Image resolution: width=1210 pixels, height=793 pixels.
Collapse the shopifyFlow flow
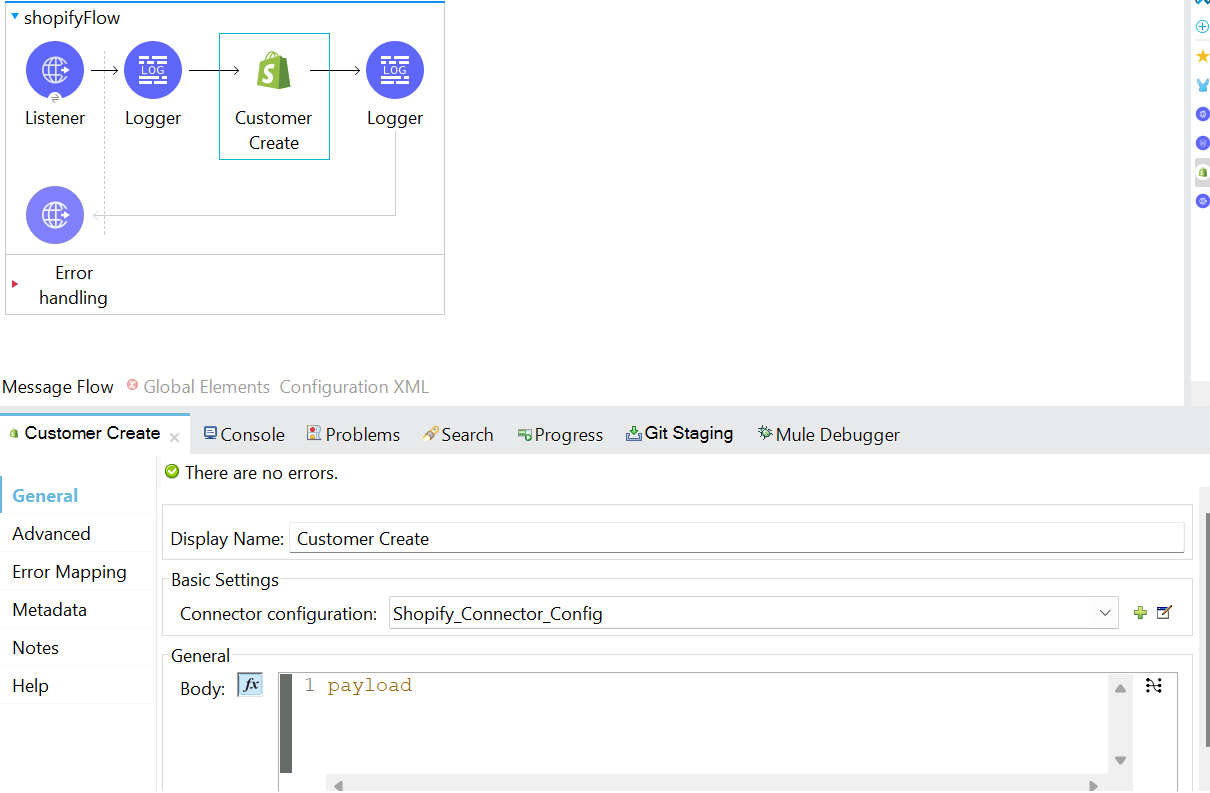click(x=15, y=17)
